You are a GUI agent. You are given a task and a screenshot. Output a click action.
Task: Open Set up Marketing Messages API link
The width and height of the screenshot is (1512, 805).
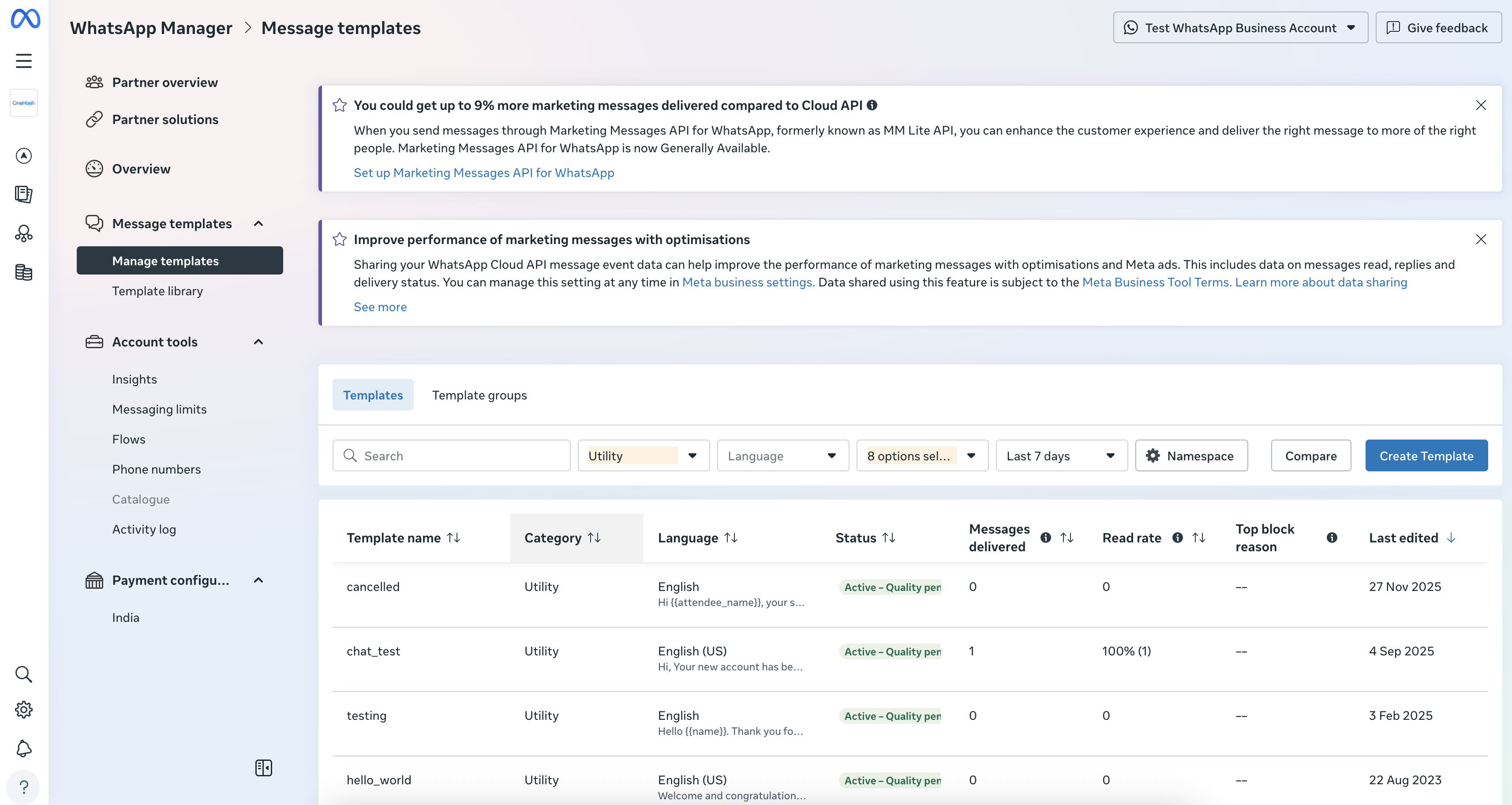(484, 173)
